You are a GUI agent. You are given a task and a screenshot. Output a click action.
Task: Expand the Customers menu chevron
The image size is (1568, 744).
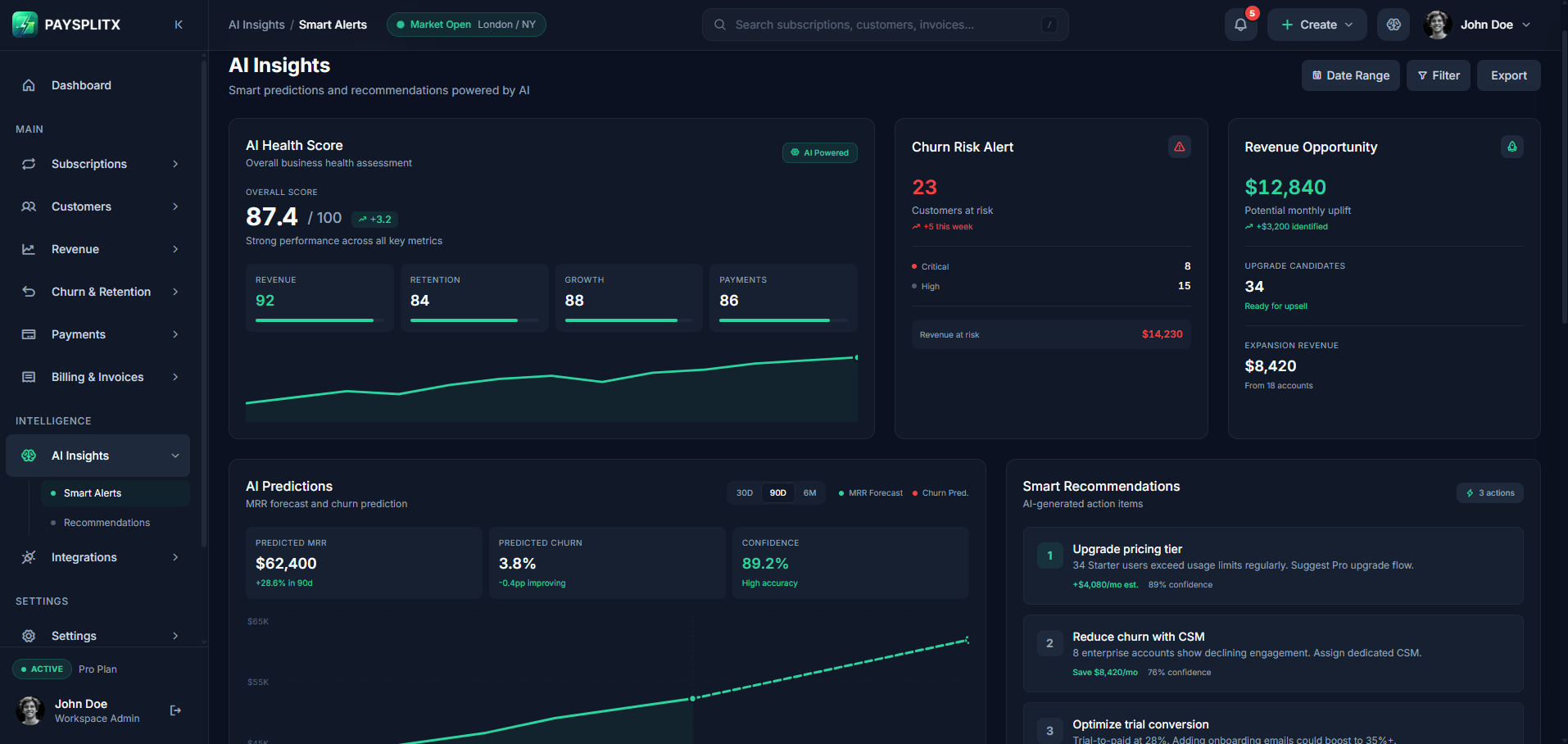click(175, 206)
